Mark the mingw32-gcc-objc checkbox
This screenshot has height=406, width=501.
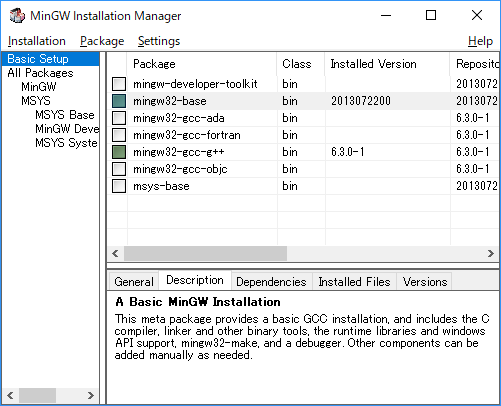pos(119,169)
